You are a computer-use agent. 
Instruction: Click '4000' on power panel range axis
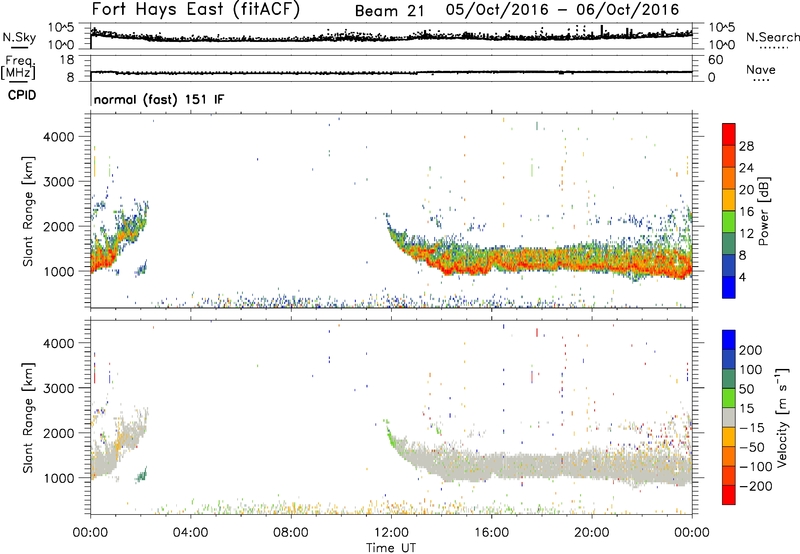[59, 137]
